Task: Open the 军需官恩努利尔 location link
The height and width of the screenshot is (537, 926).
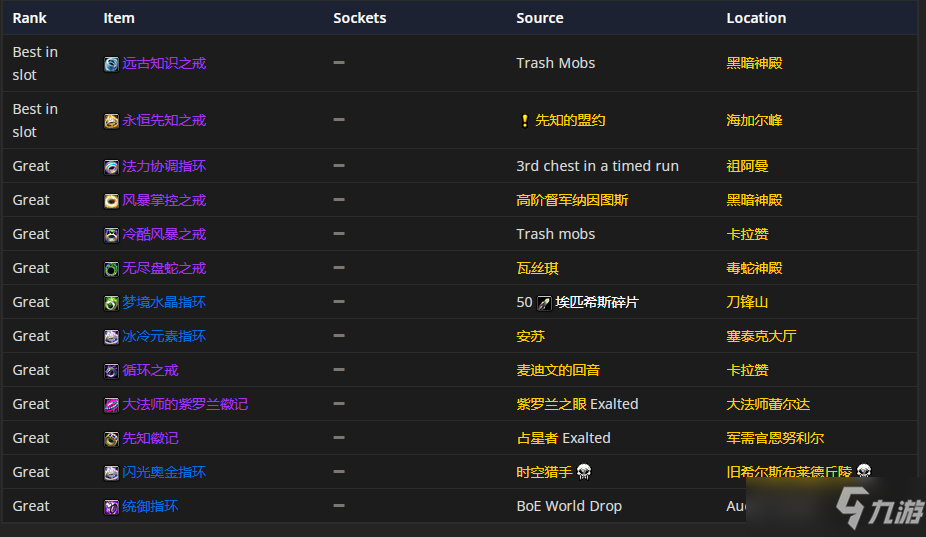Action: [x=775, y=438]
